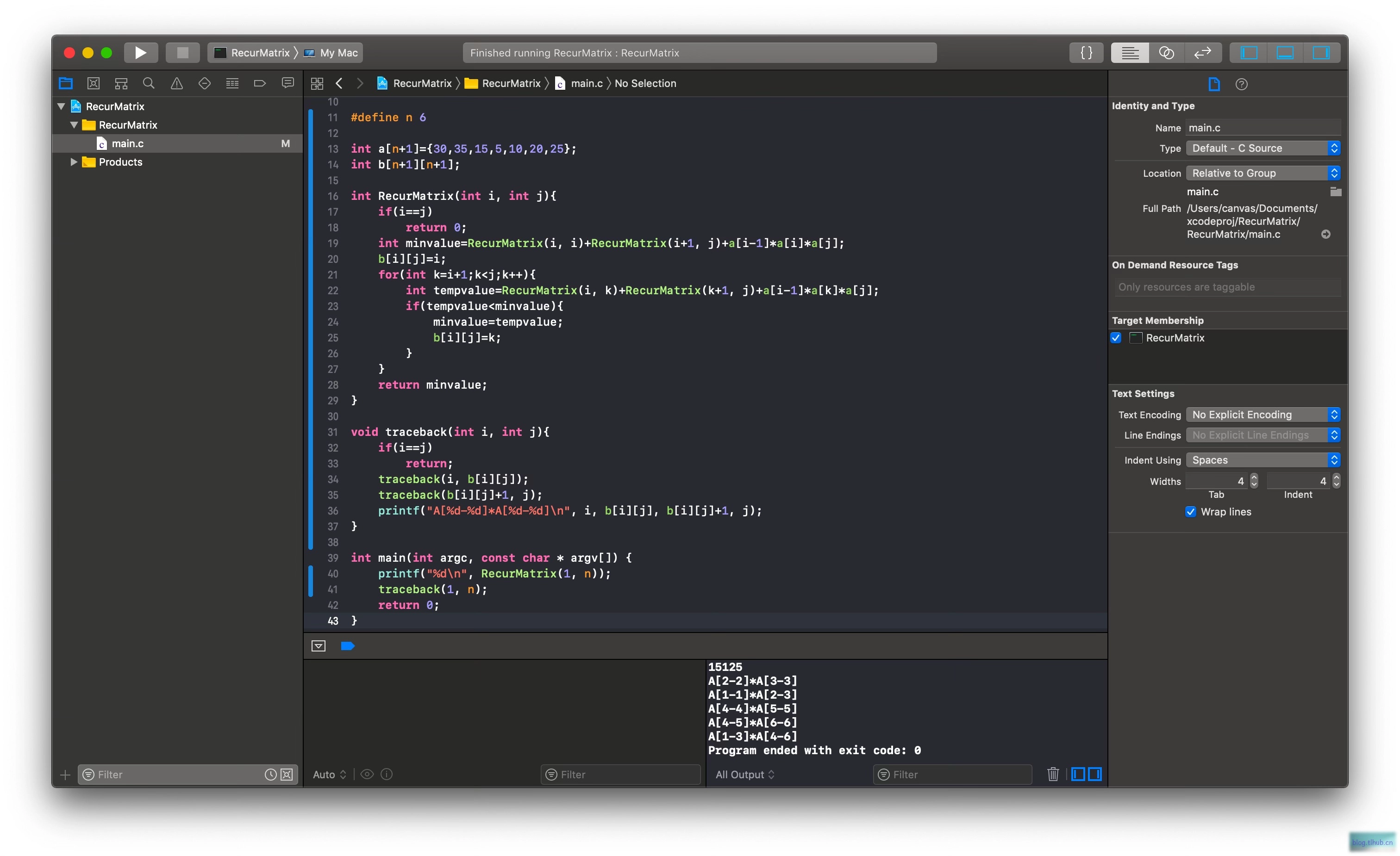Show the version editor

(1202, 53)
